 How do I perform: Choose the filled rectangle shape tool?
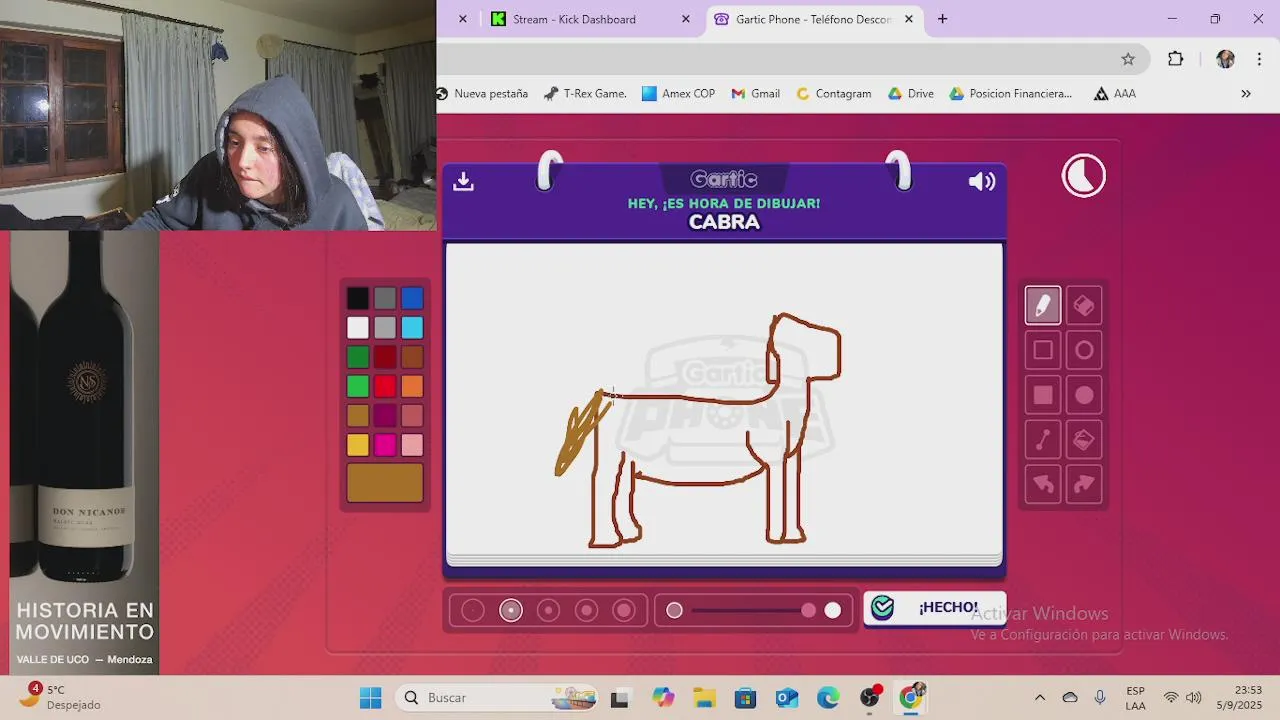tap(1042, 395)
